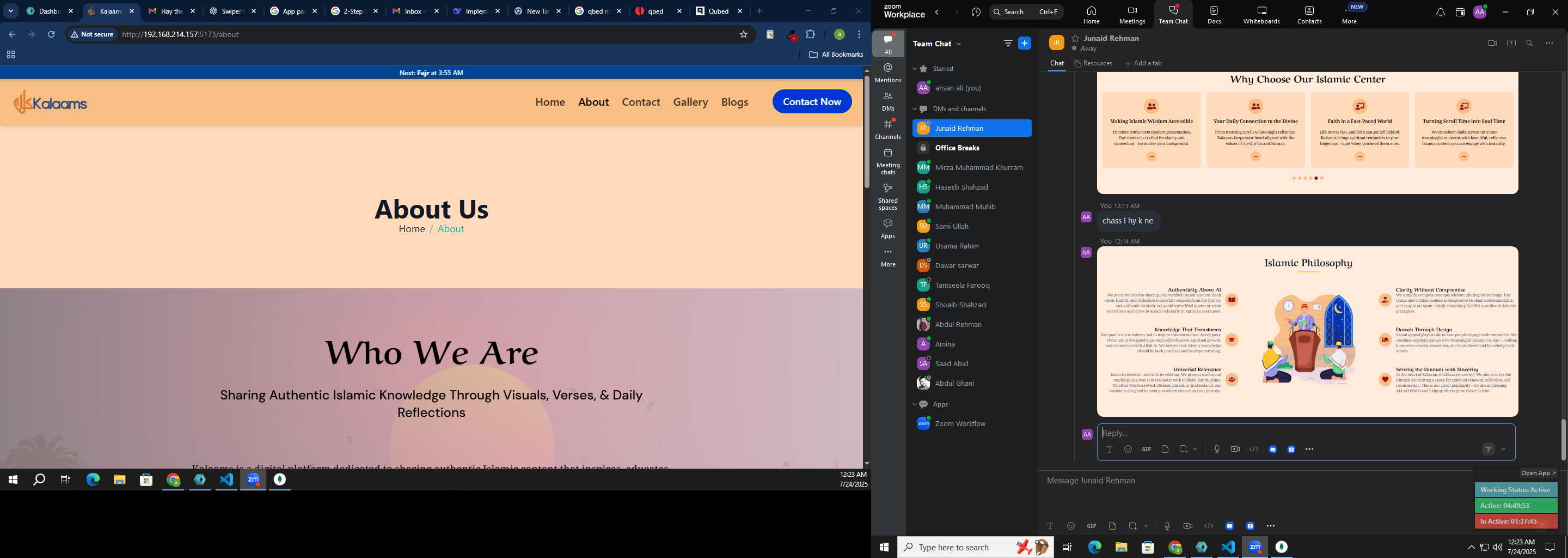Click the Zoom history clock icon
Image resolution: width=1568 pixels, height=558 pixels.
click(x=976, y=12)
